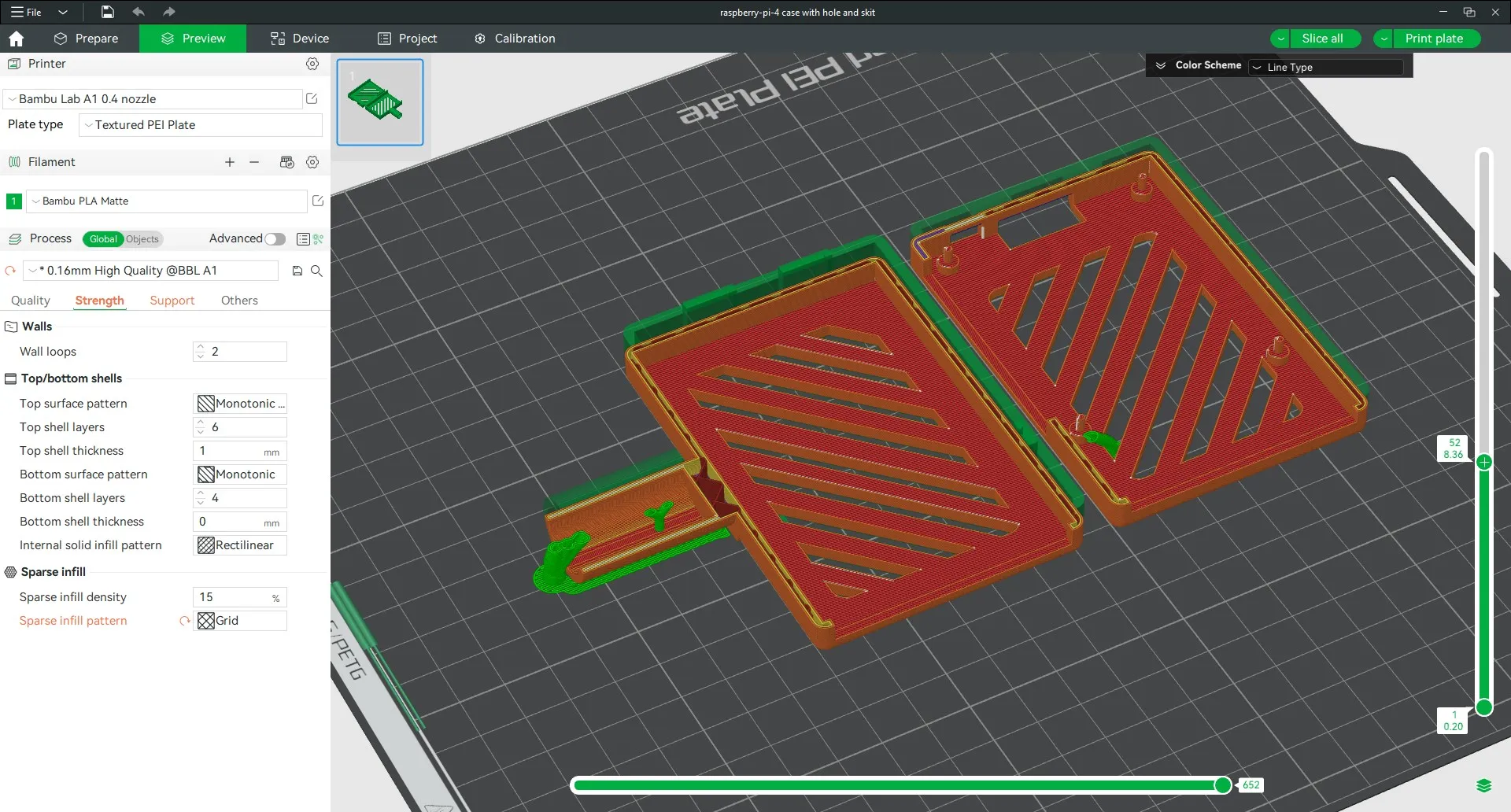Select the plate 1 thumbnail
The height and width of the screenshot is (812, 1511).
tap(380, 102)
